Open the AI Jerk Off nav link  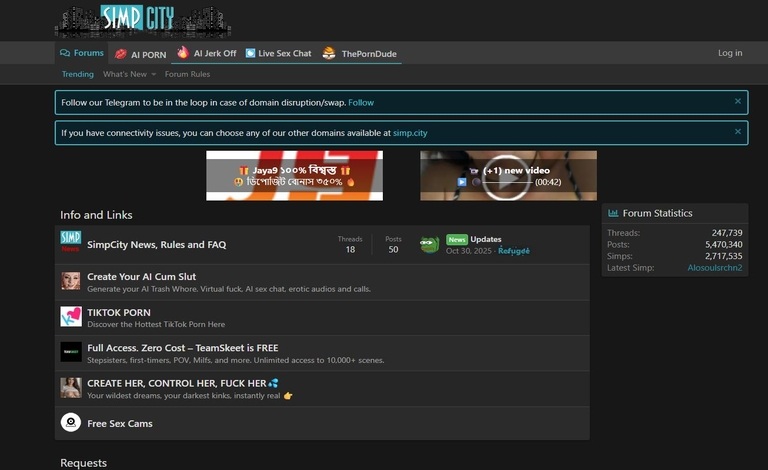215,53
